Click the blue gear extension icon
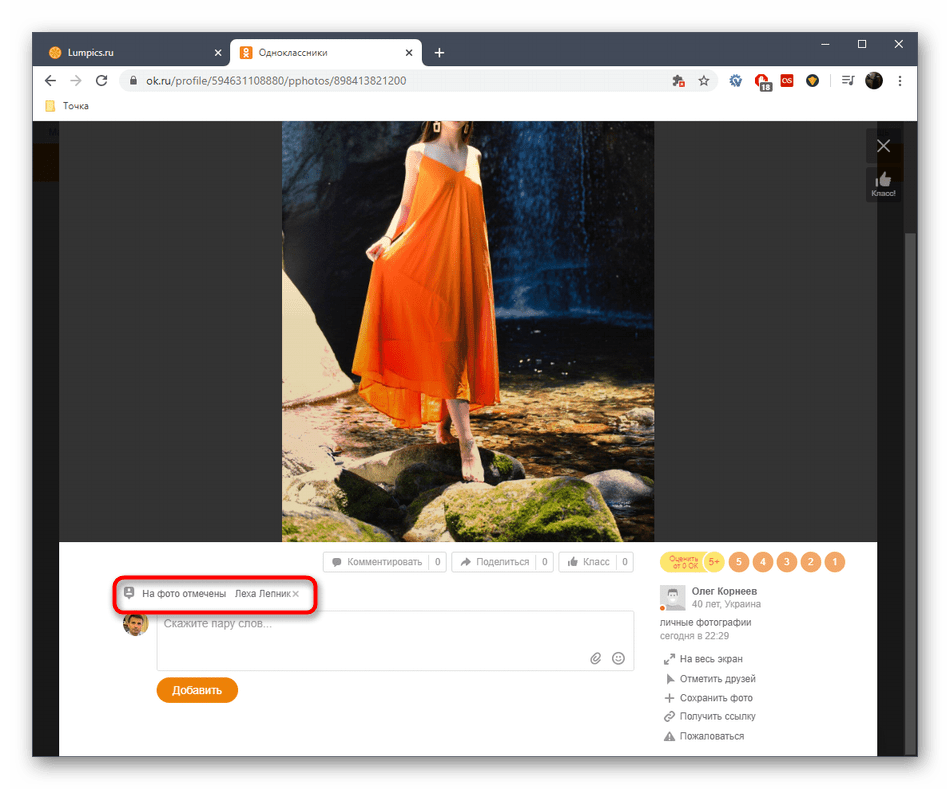 point(736,81)
